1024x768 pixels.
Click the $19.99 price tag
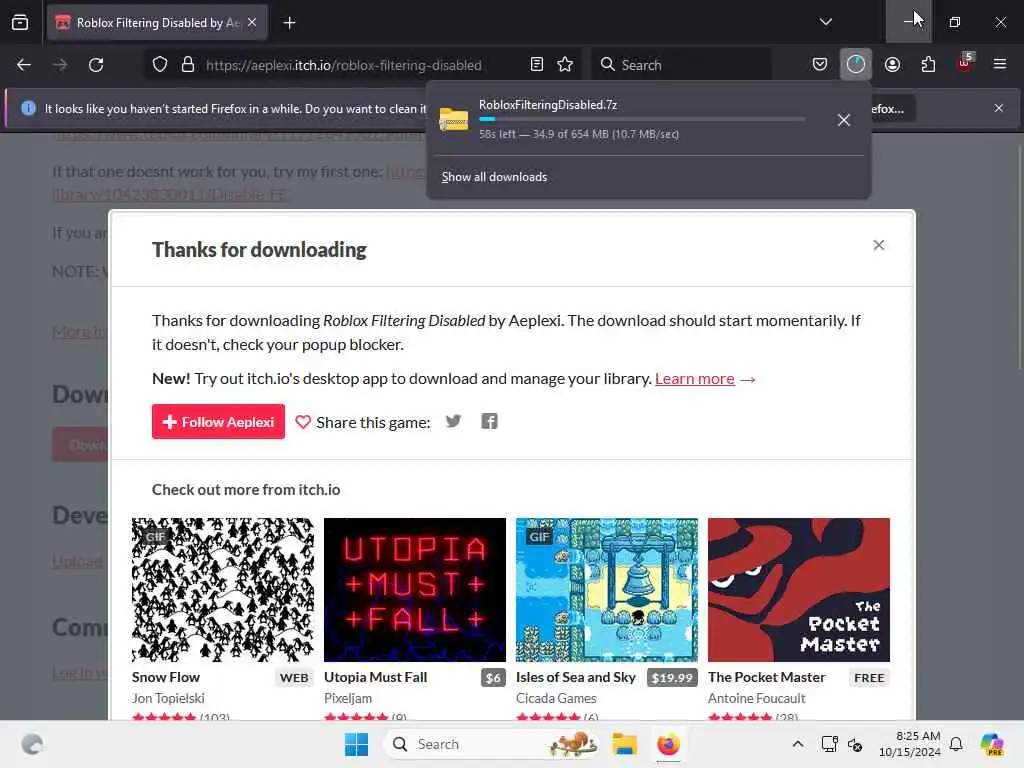pos(672,678)
